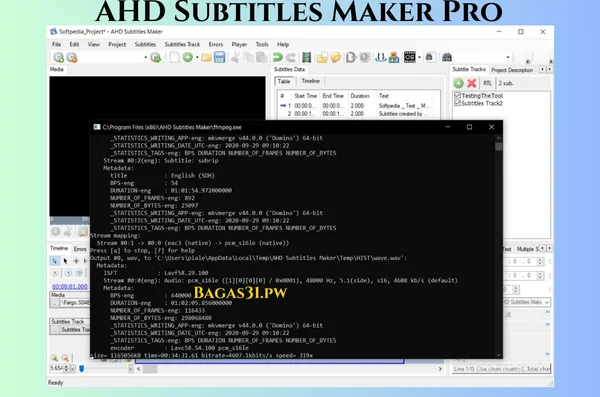Click the Media browse '...' button

point(55,303)
